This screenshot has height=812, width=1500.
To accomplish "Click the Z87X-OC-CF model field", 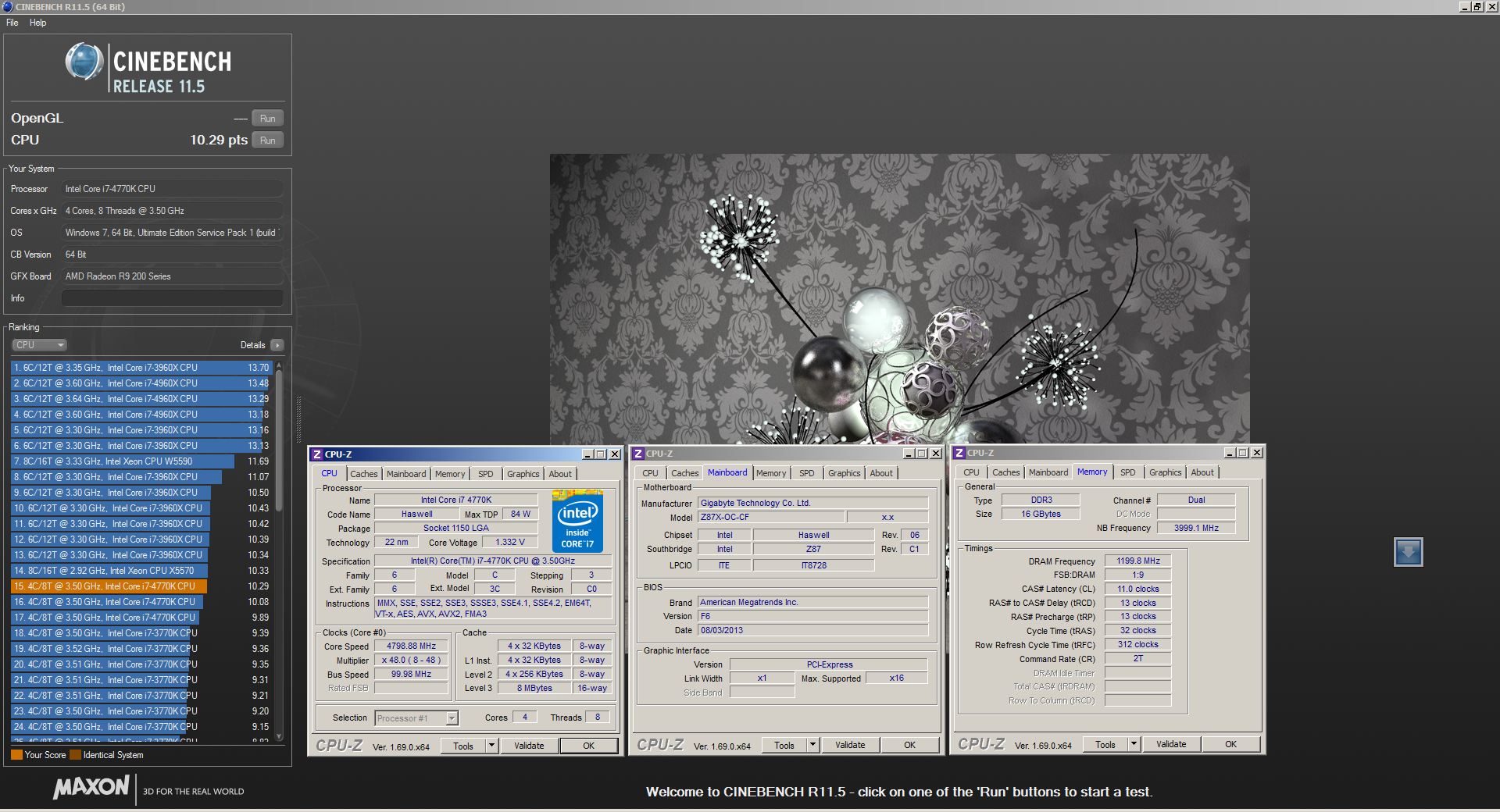I will coord(771,517).
